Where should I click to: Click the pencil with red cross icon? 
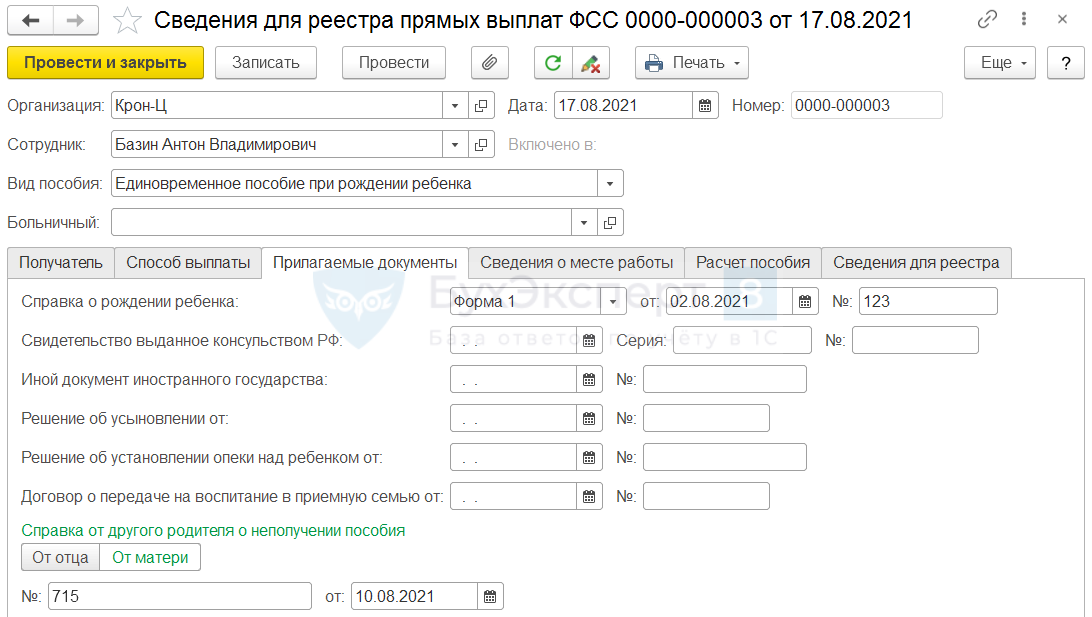591,63
